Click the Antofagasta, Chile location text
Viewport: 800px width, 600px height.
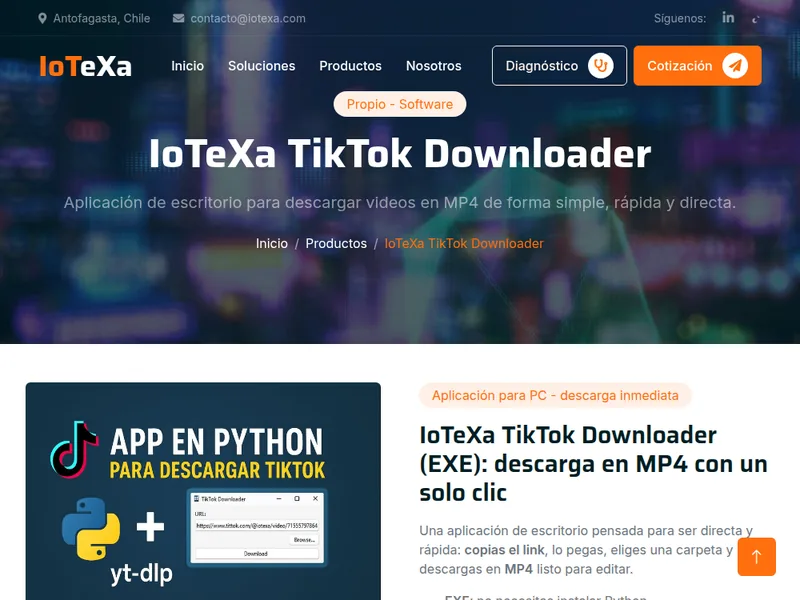(x=102, y=18)
